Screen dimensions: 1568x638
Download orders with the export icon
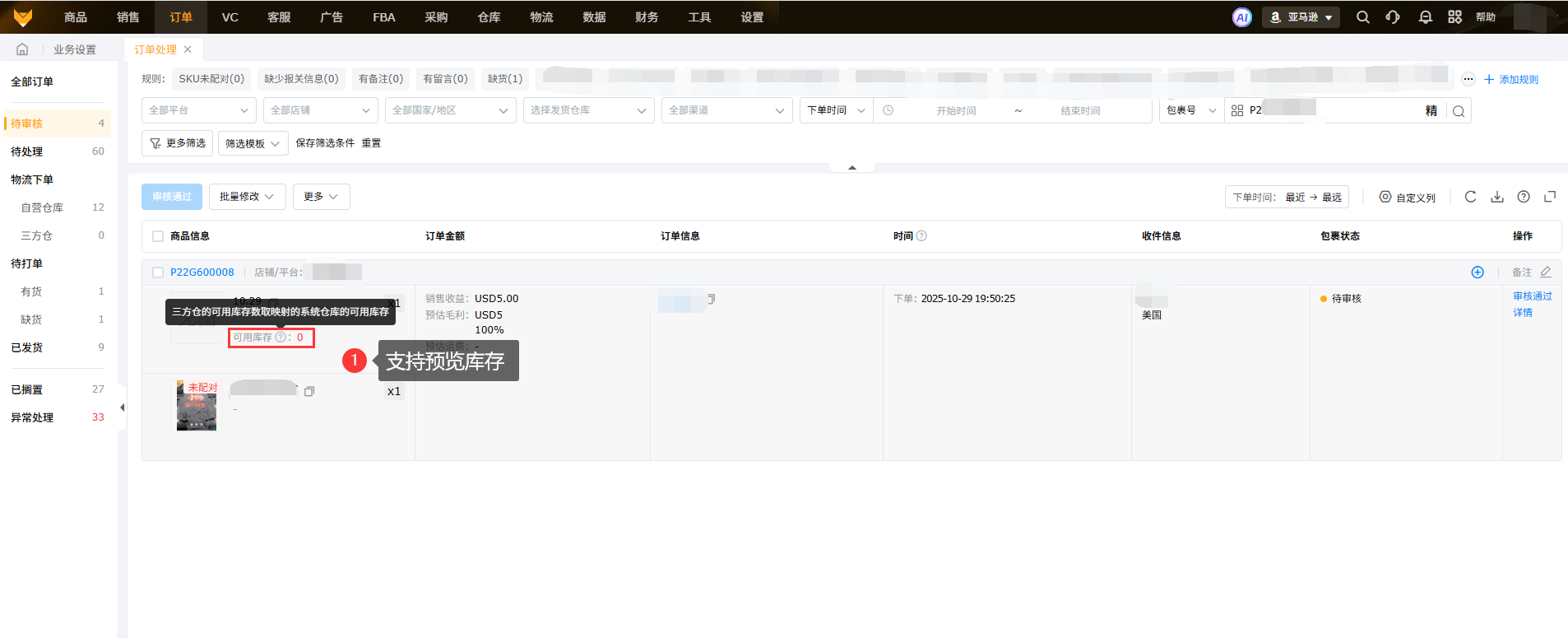pos(1497,197)
